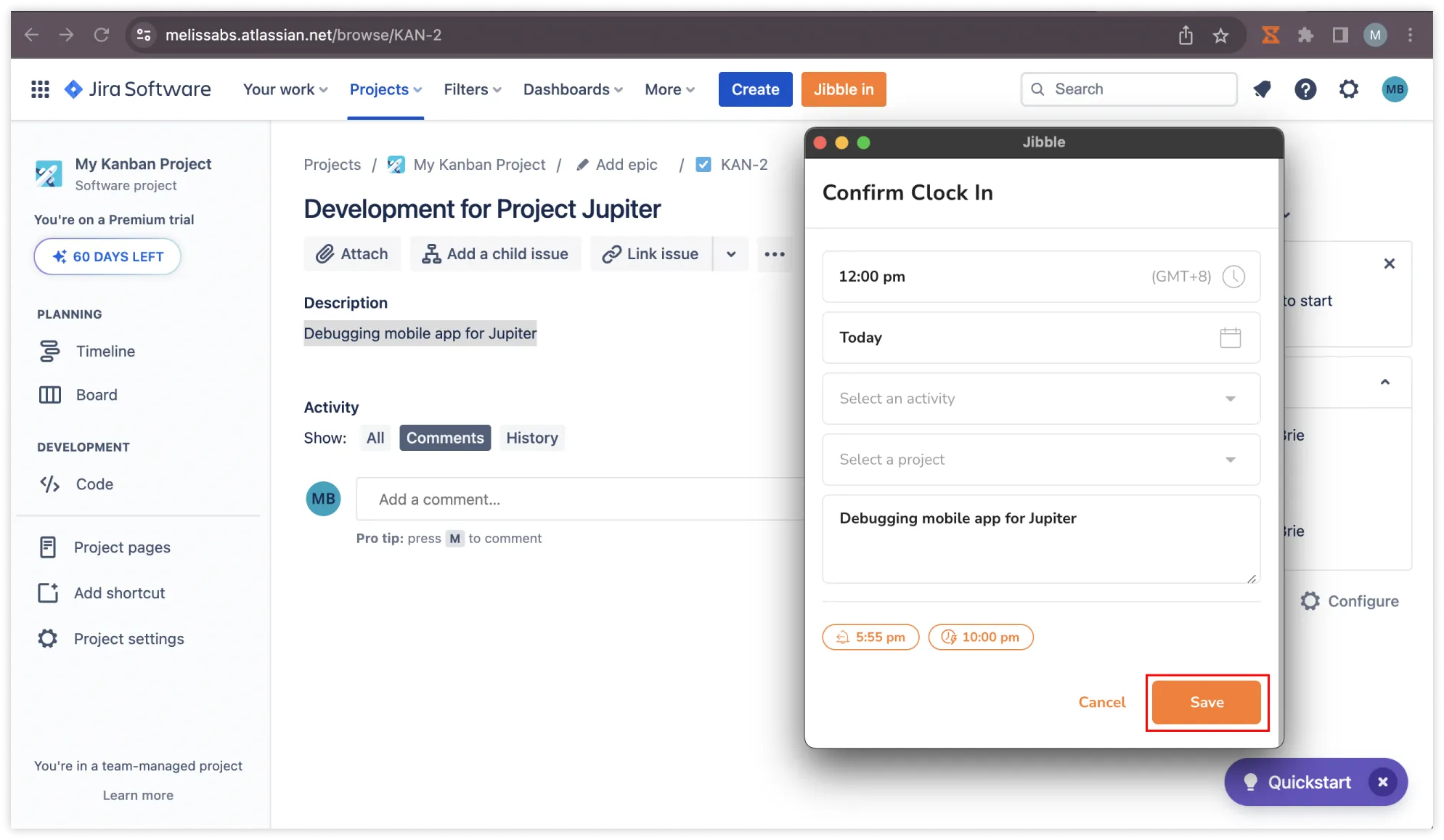Click the clock icon in time field
Viewport: 1444px width, 840px height.
(1233, 277)
